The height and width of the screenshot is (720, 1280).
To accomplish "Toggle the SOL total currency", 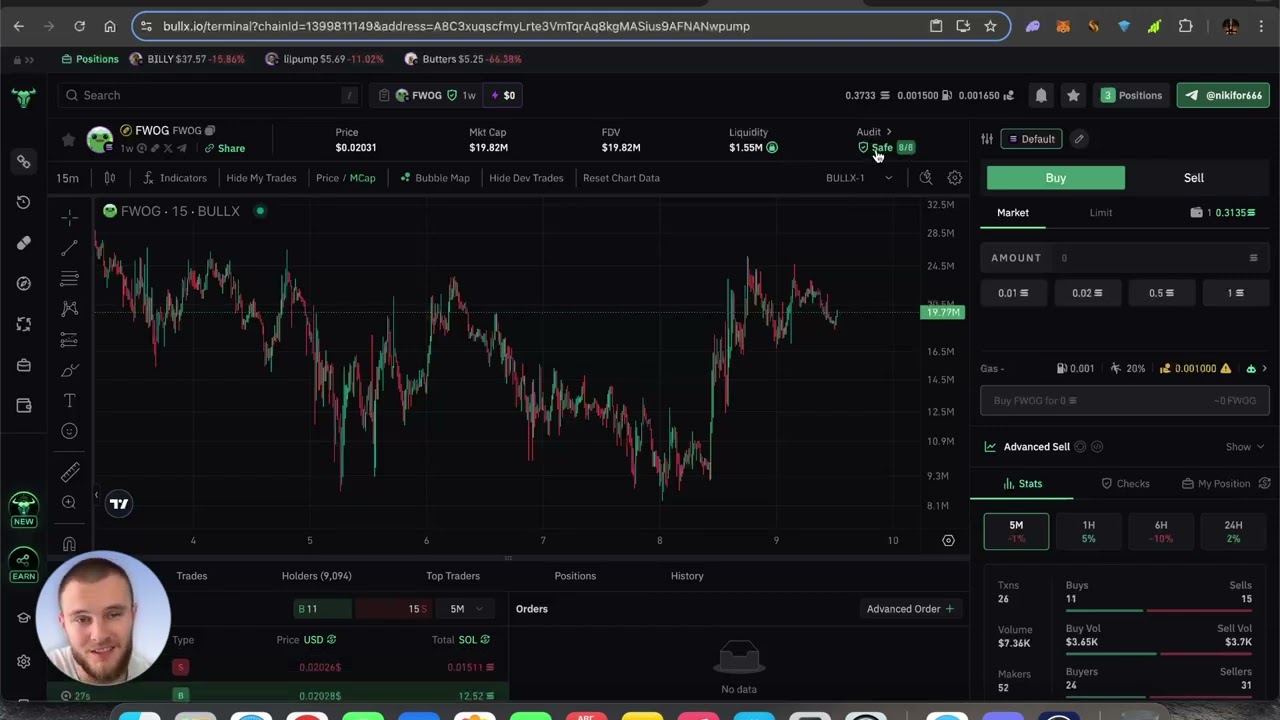I will (x=475, y=640).
